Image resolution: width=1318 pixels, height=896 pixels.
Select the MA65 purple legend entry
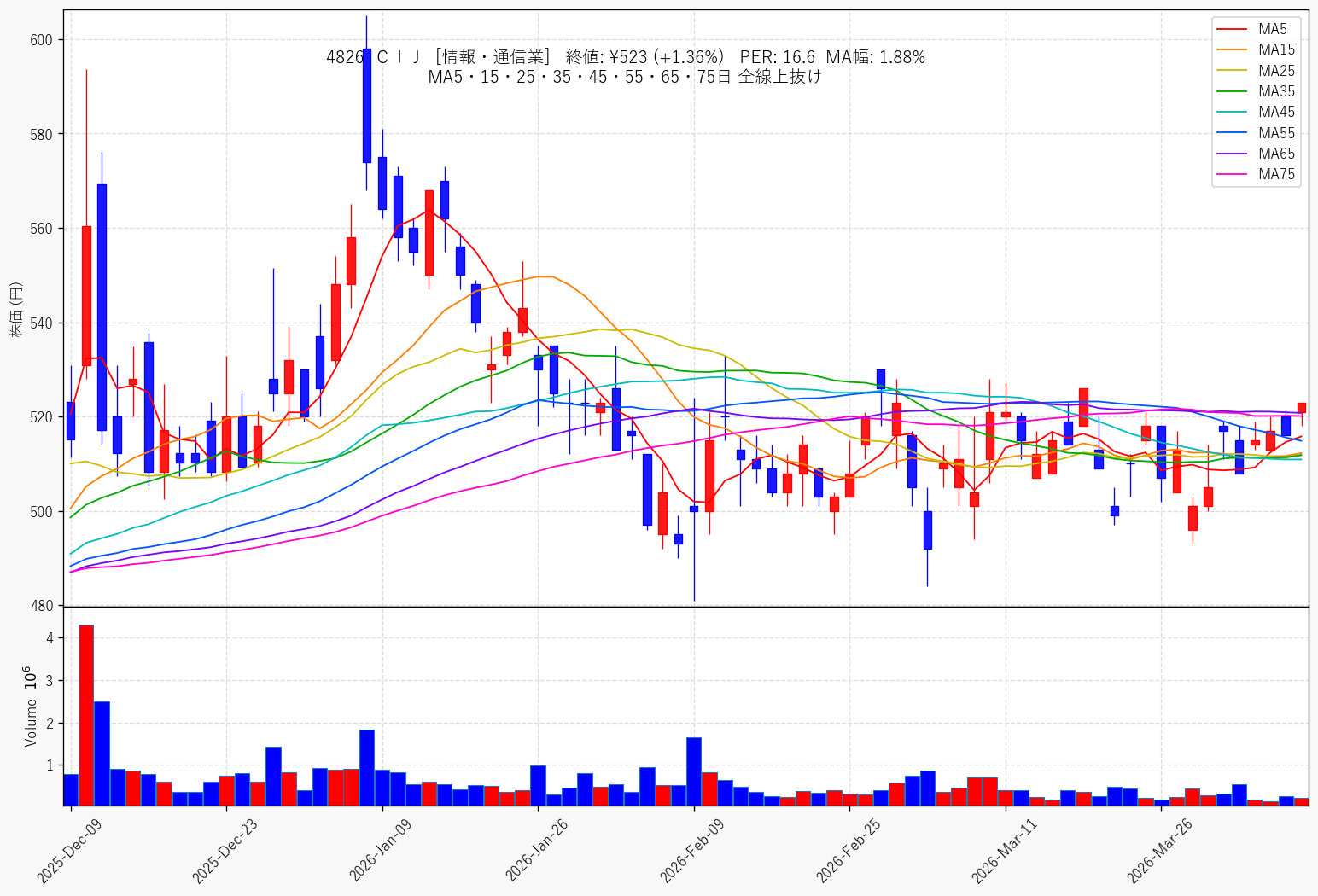(x=1255, y=154)
